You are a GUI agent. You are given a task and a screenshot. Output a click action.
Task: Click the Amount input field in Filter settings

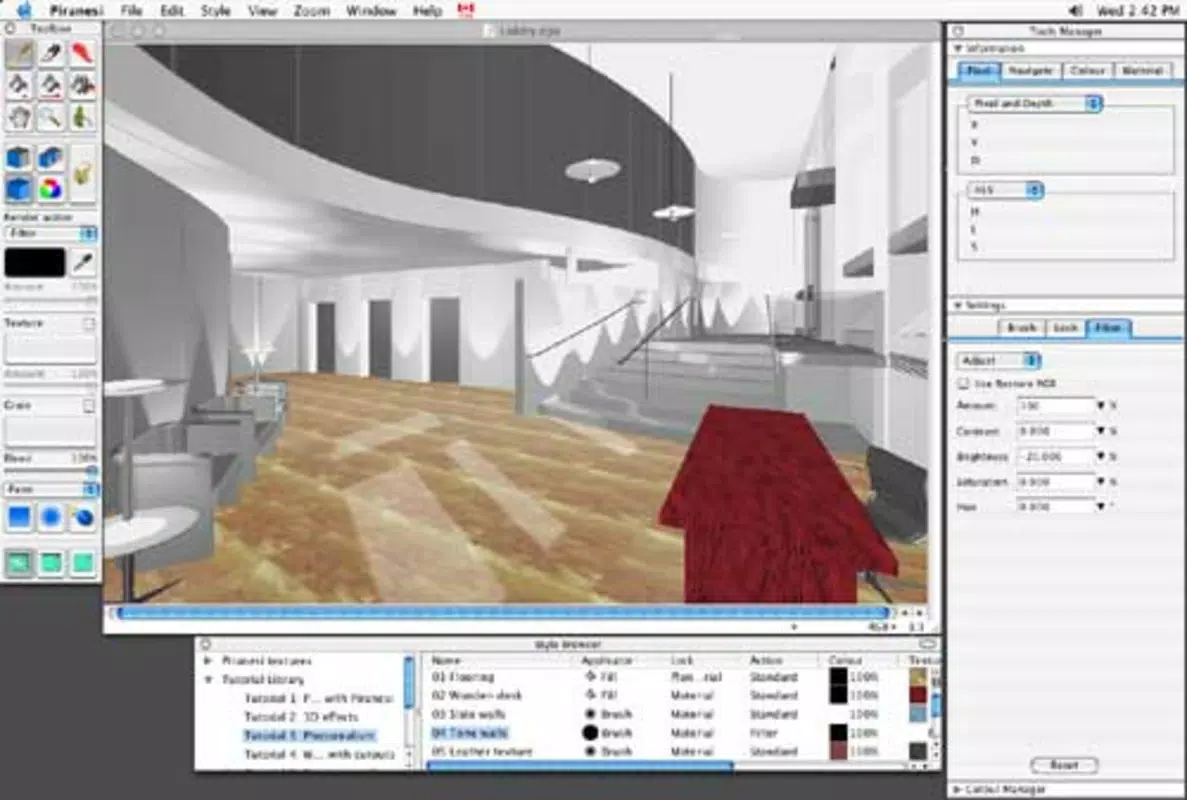(x=1056, y=406)
